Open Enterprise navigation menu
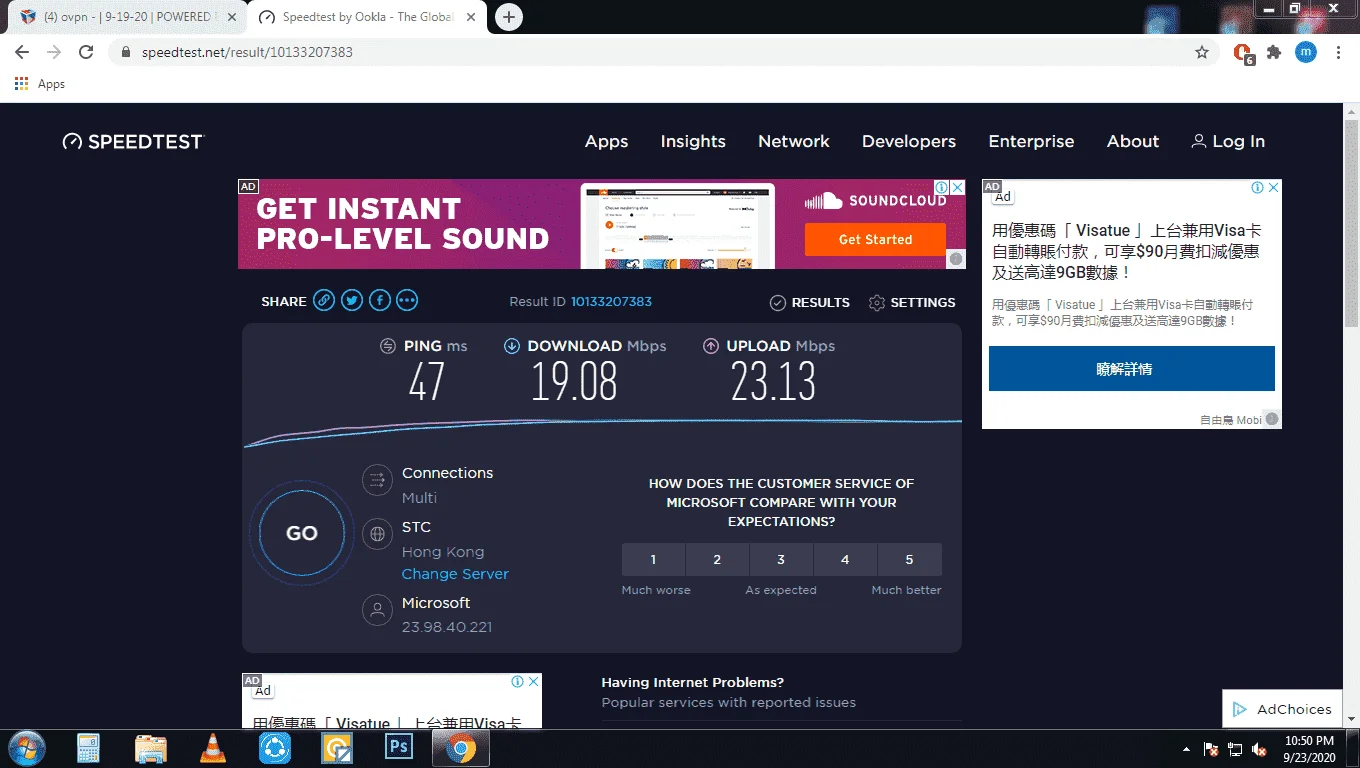Viewport: 1360px width, 768px height. pos(1031,141)
